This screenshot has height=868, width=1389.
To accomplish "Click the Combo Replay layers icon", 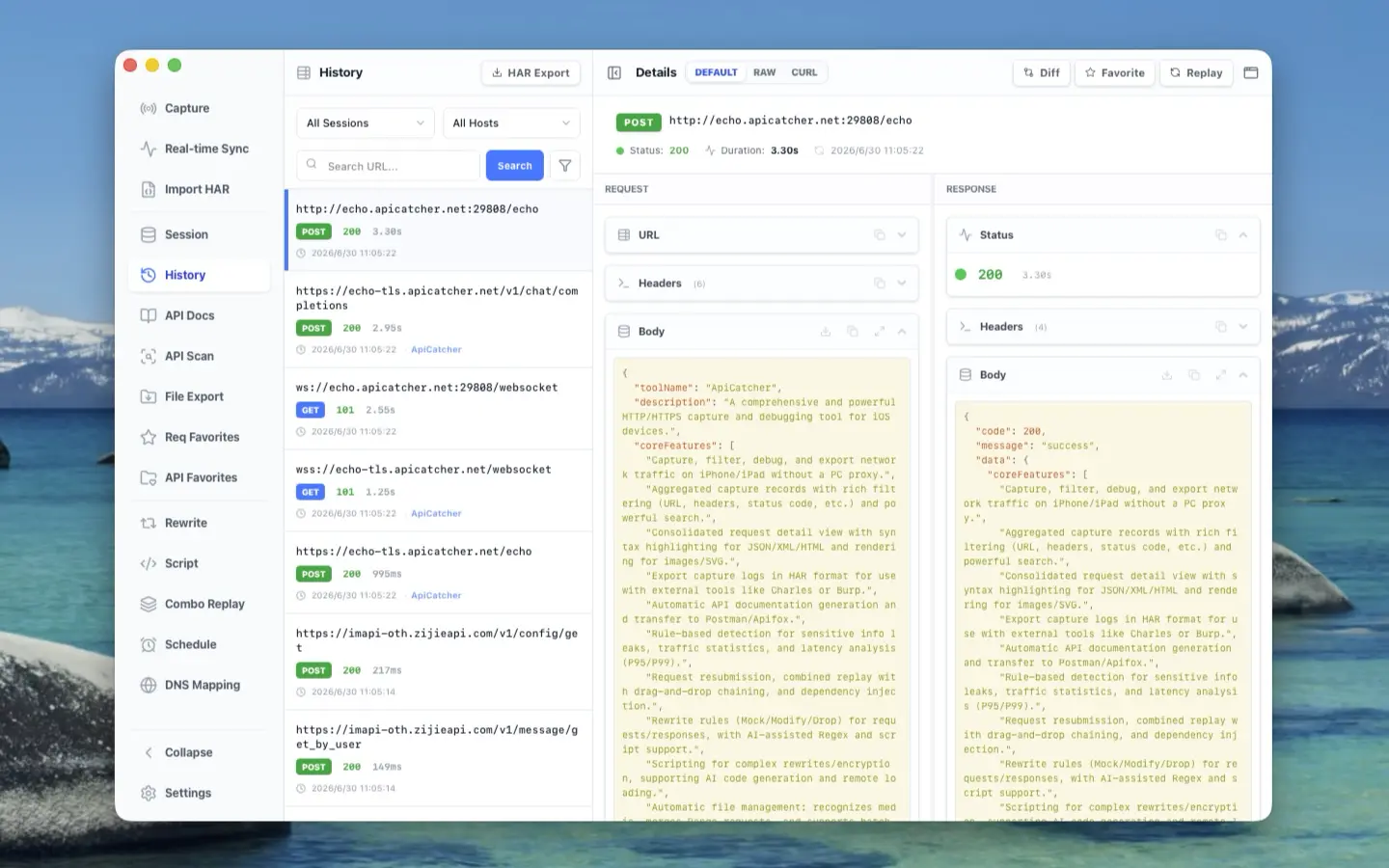I will click(x=149, y=604).
